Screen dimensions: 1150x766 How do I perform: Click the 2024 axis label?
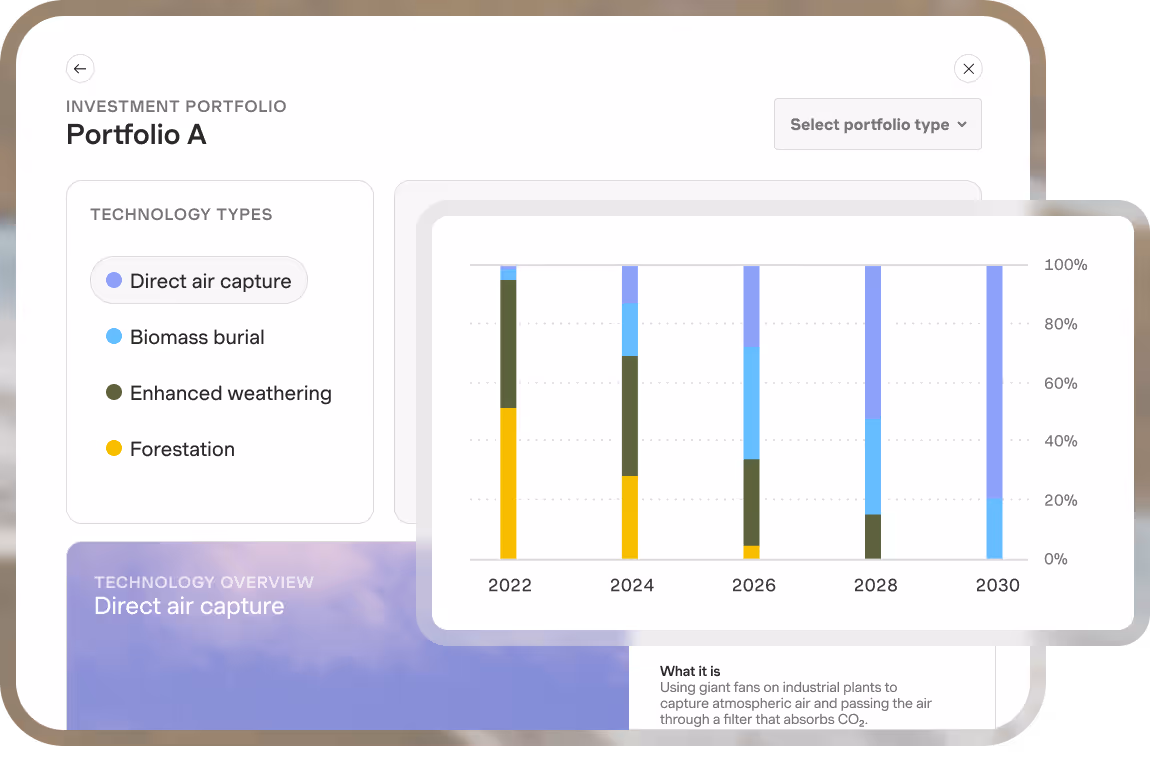(631, 585)
